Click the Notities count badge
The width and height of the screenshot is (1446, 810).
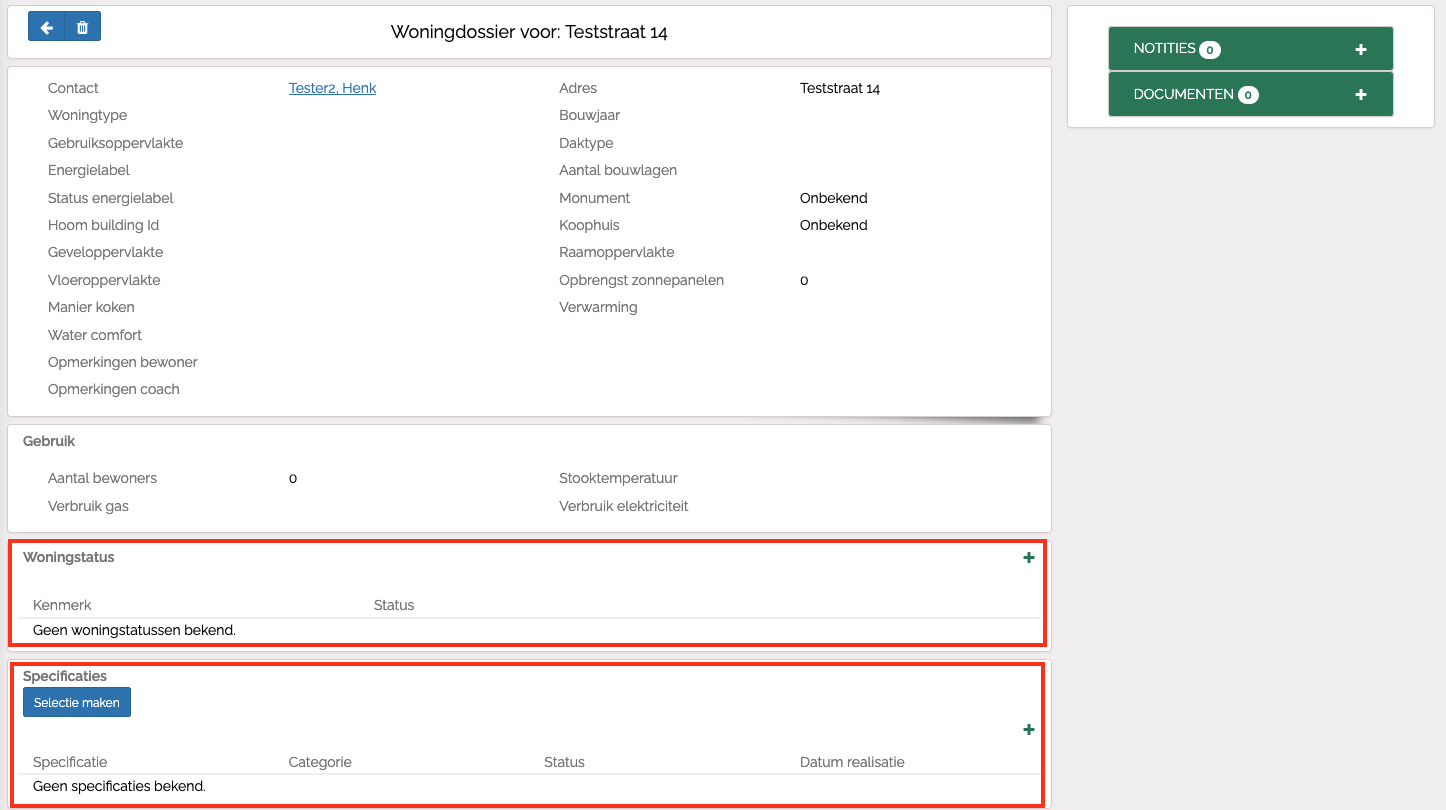click(1210, 50)
